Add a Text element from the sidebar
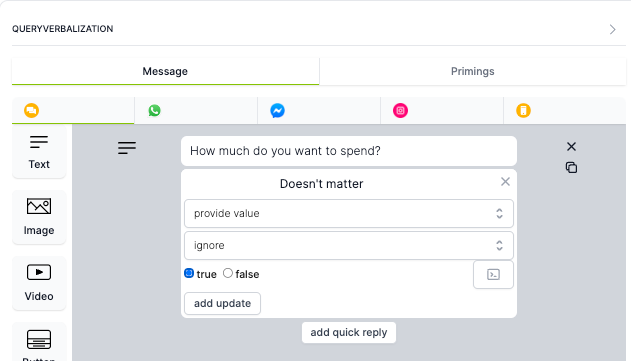The image size is (631, 361). (x=39, y=152)
